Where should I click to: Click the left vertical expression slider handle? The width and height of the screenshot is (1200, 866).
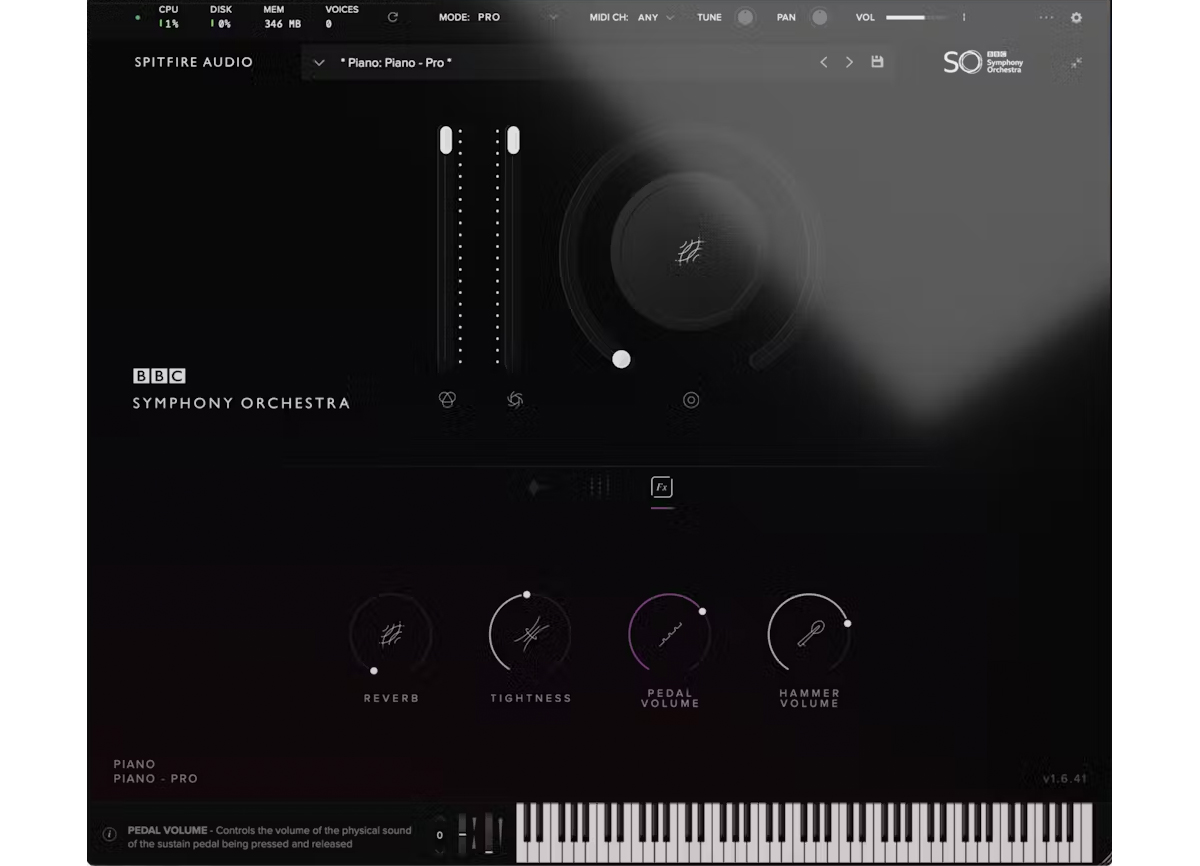pyautogui.click(x=446, y=140)
